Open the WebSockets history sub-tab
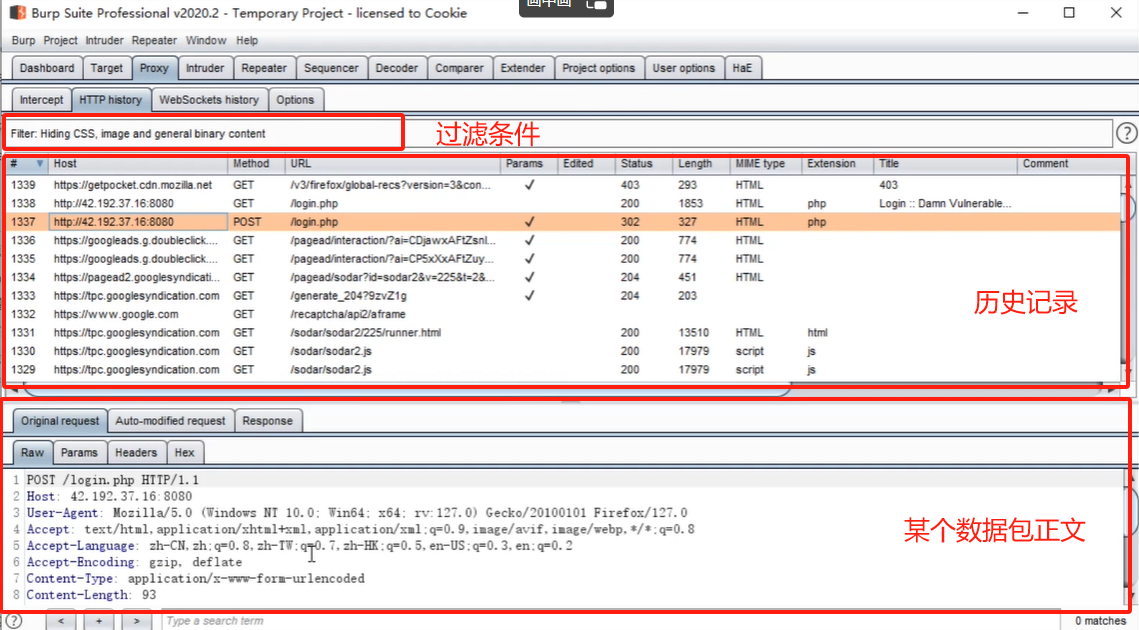This screenshot has width=1139, height=630. (209, 100)
